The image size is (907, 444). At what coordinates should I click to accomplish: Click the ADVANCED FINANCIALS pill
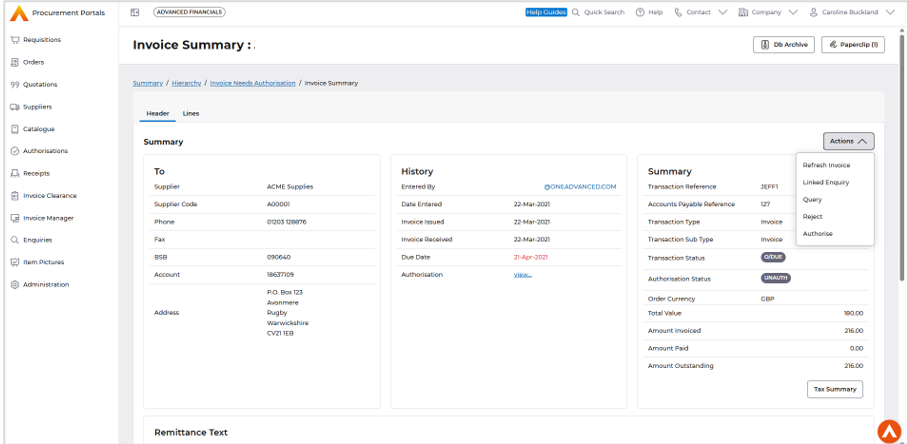tap(189, 12)
